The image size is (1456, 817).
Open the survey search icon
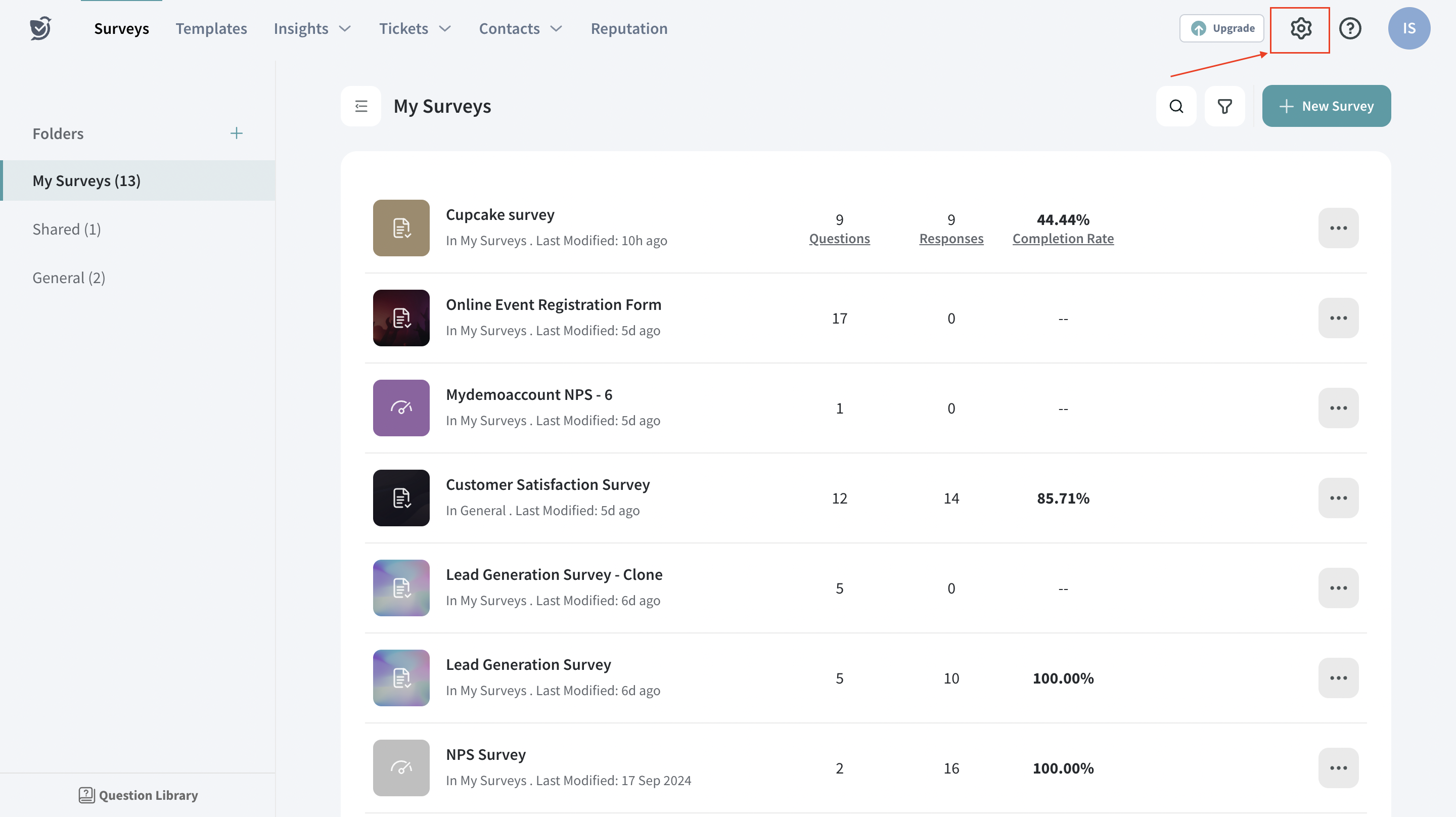1176,106
